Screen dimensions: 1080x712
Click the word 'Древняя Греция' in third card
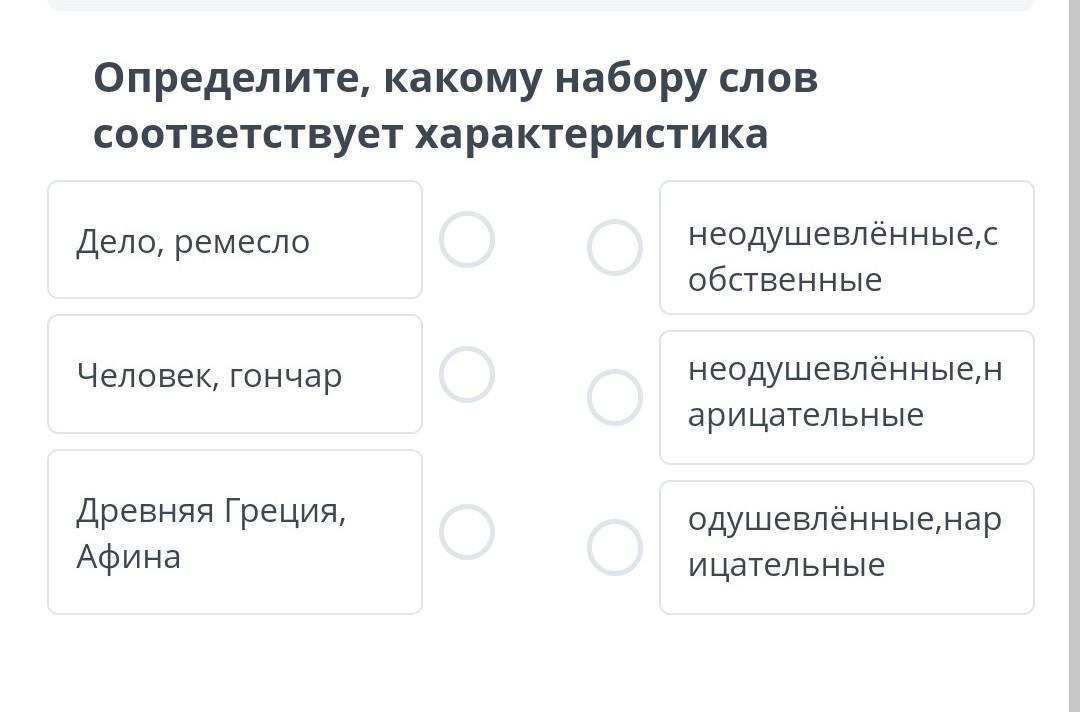pos(210,511)
